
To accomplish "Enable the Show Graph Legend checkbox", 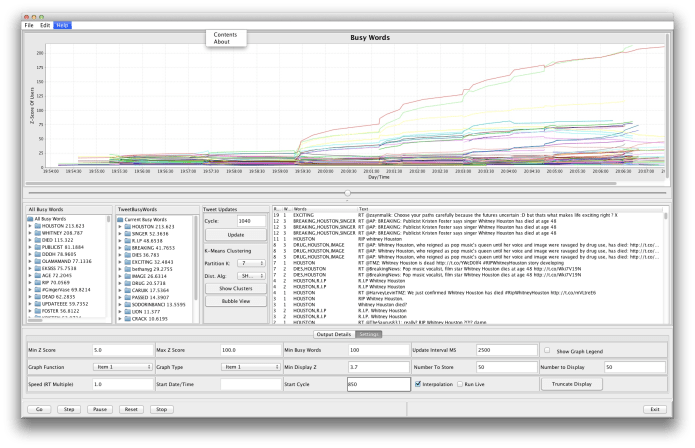I will pos(547,351).
